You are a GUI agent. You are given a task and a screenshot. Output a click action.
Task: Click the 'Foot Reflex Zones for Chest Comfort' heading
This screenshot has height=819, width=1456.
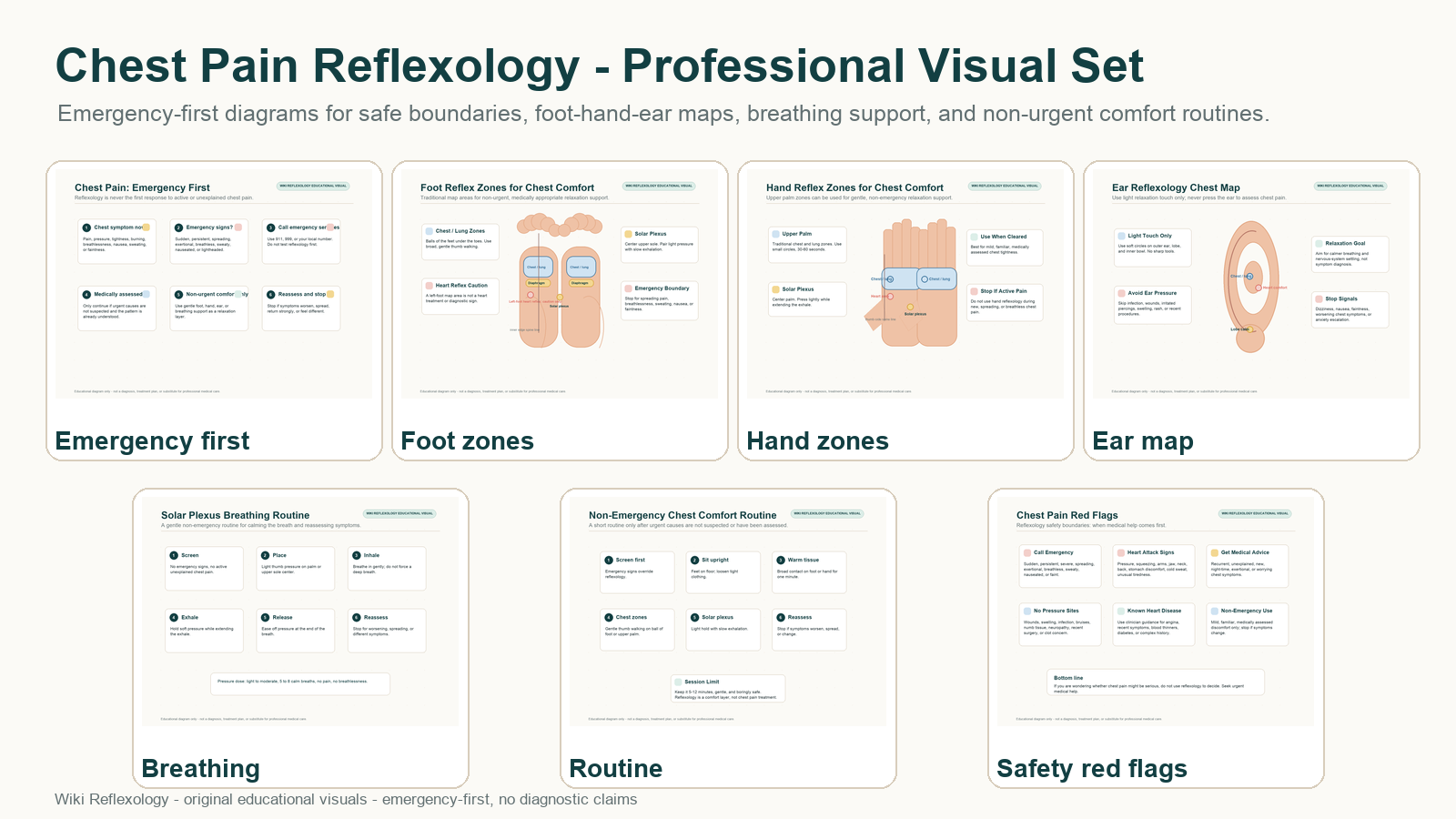(x=507, y=187)
